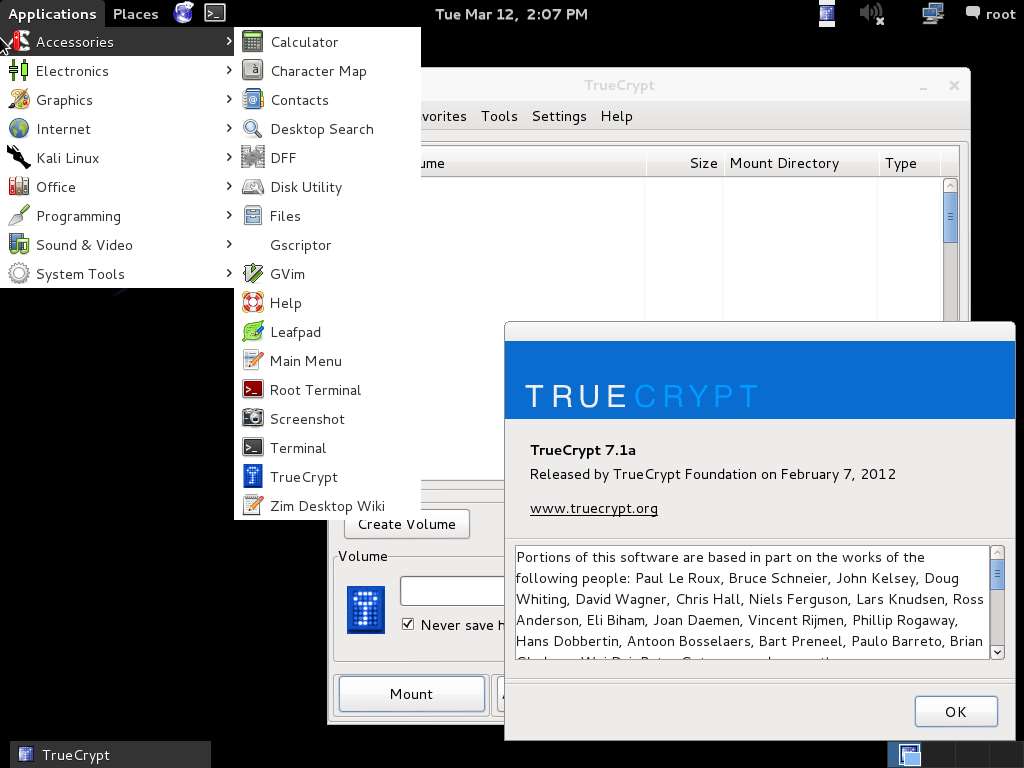
Task: Launch the Leafpad text editor
Action: pyautogui.click(x=295, y=332)
